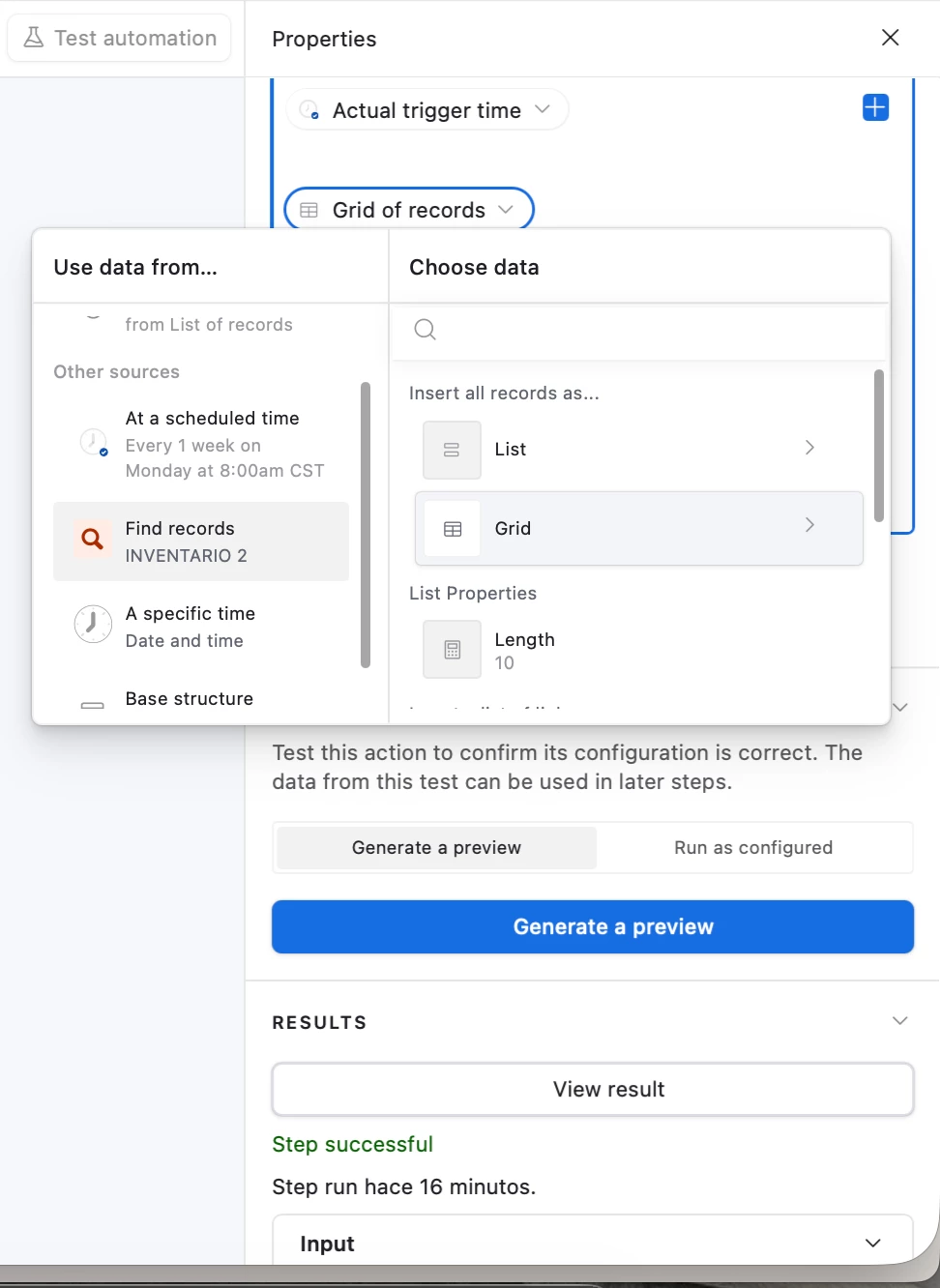Click the scheduled time clock icon
Image resolution: width=940 pixels, height=1288 pixels.
(93, 443)
